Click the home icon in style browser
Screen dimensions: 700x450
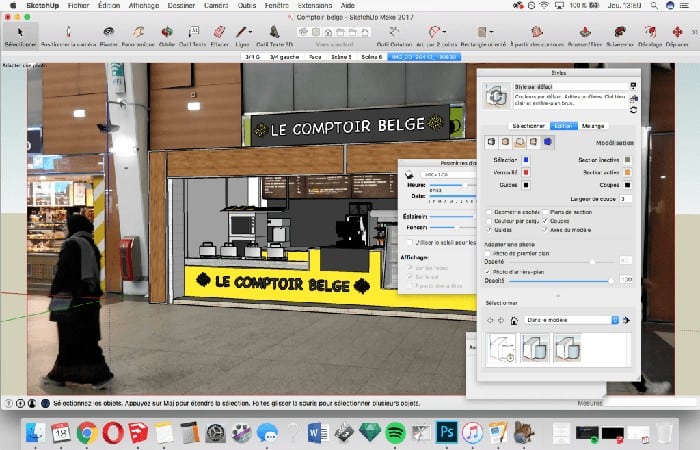(514, 321)
